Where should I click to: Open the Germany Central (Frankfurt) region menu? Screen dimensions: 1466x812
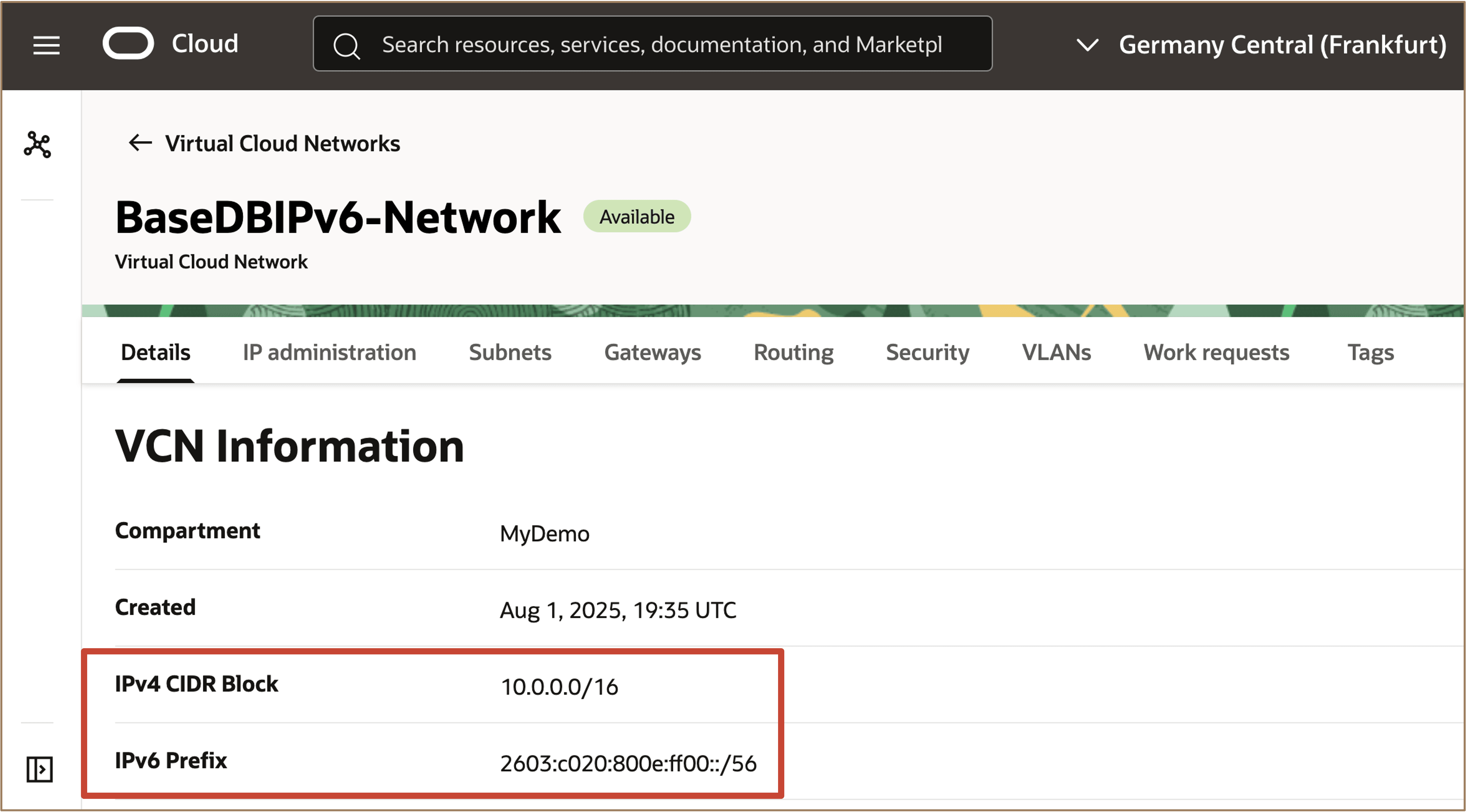tap(1282, 44)
